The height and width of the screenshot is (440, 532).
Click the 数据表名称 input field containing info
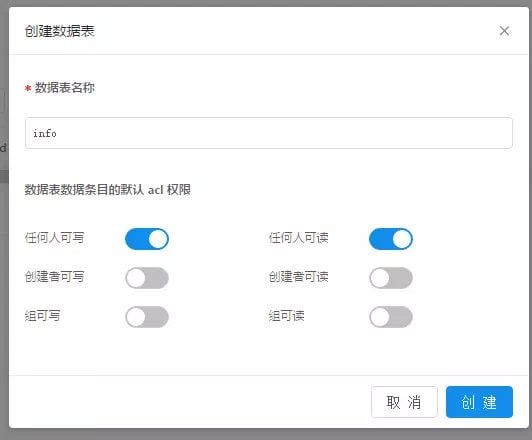pyautogui.click(x=269, y=133)
